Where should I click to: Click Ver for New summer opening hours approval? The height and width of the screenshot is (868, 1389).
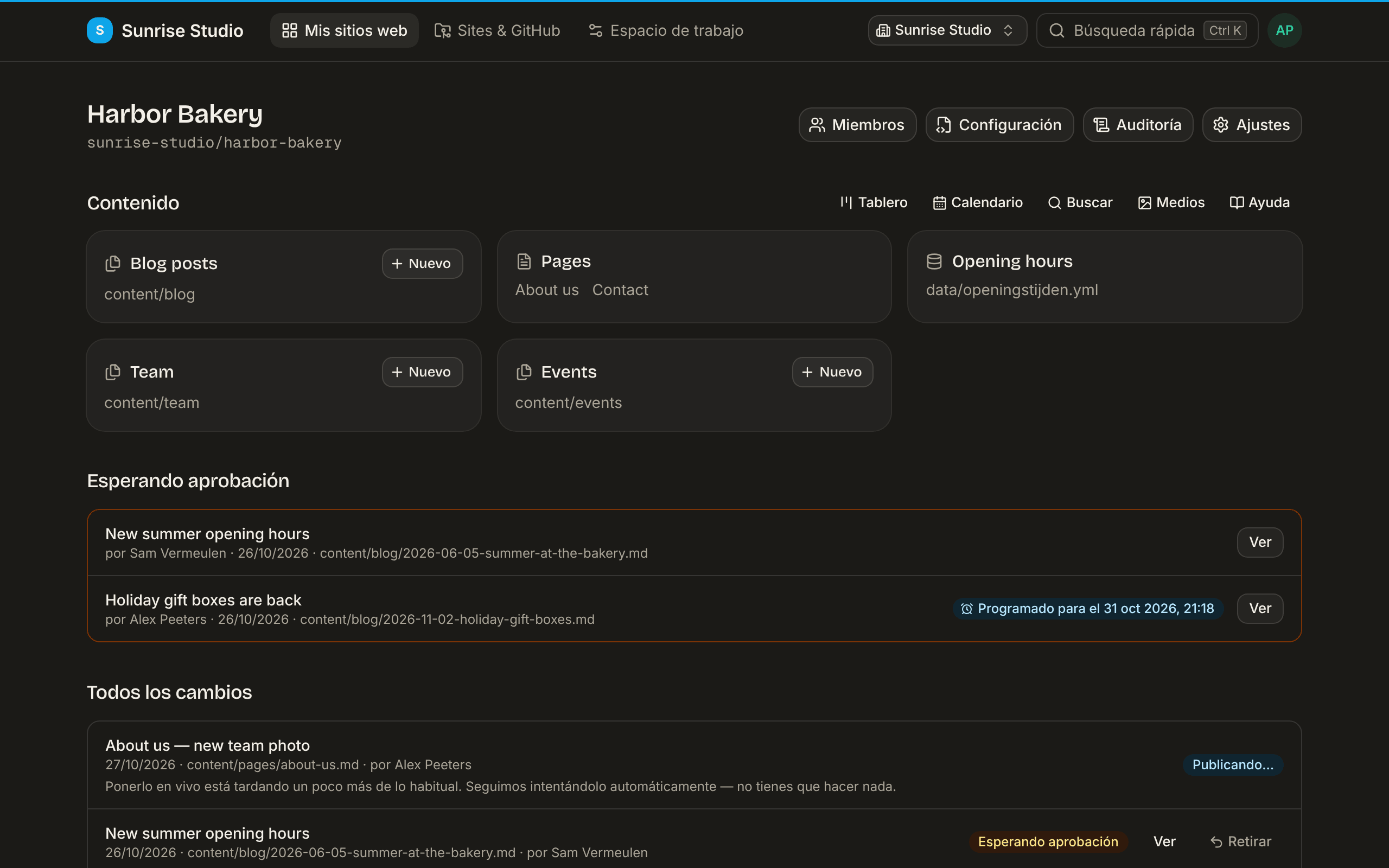click(x=1260, y=542)
